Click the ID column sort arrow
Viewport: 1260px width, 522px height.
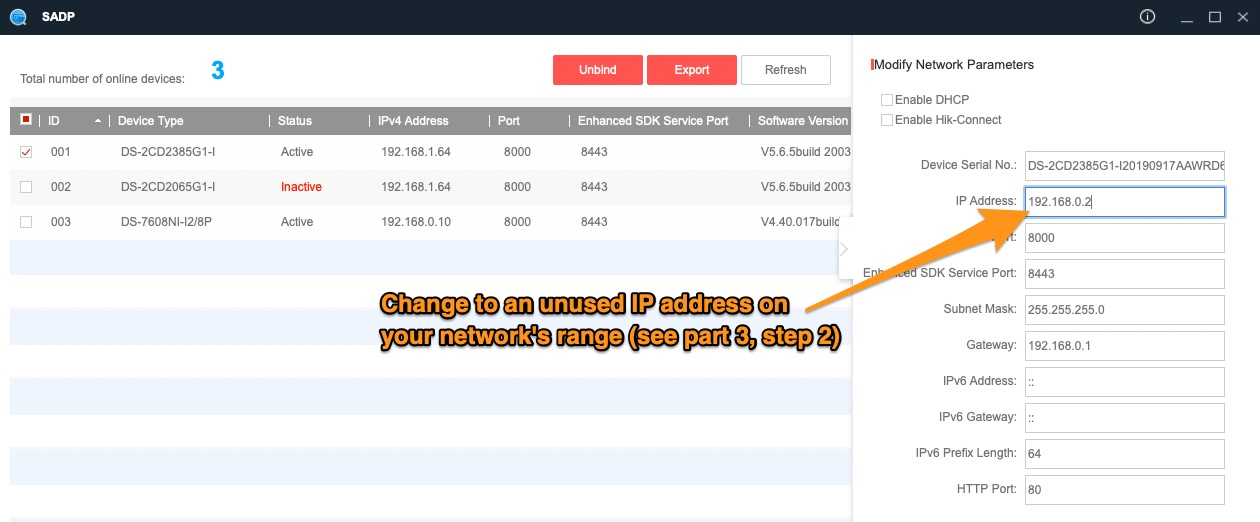(x=98, y=121)
